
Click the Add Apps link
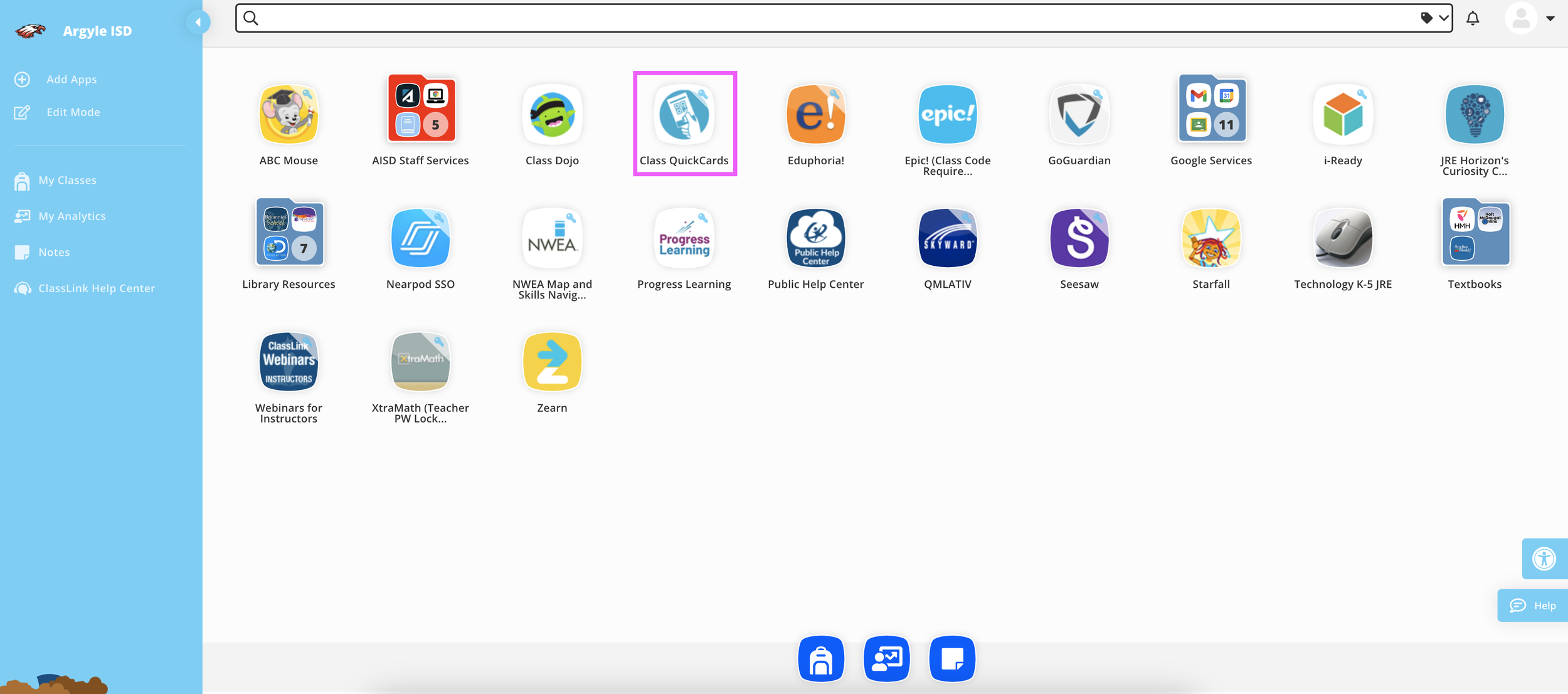[72, 80]
